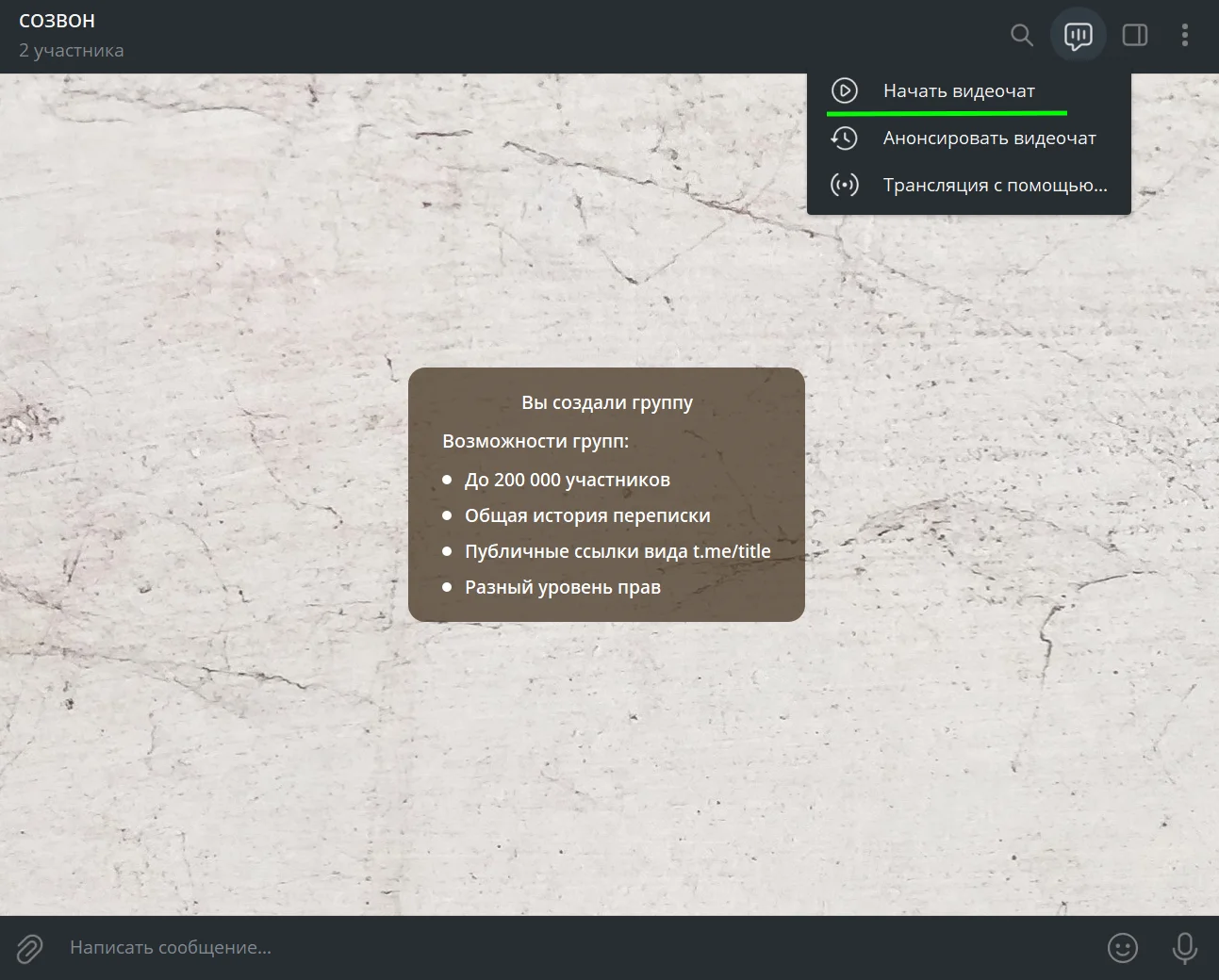Screen dimensions: 1219x980
Task: Toggle the right sidebar panel icon
Action: (x=1135, y=36)
